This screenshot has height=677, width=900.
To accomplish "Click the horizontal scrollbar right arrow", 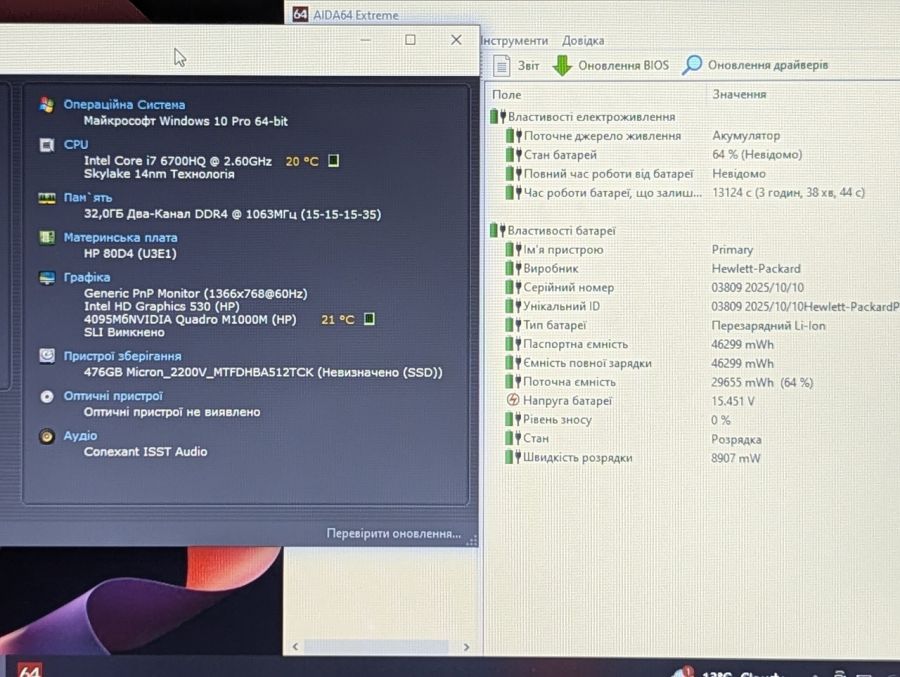I will (466, 647).
